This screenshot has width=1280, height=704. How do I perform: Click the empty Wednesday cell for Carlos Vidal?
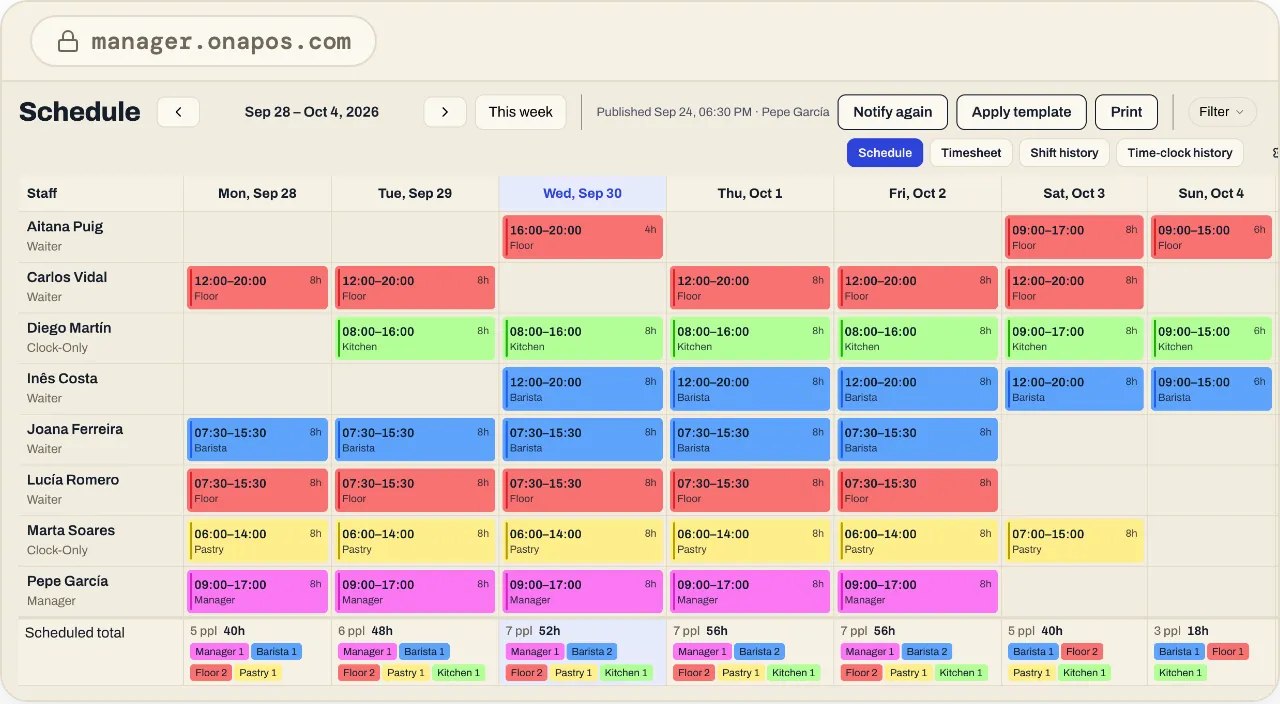tap(582, 288)
